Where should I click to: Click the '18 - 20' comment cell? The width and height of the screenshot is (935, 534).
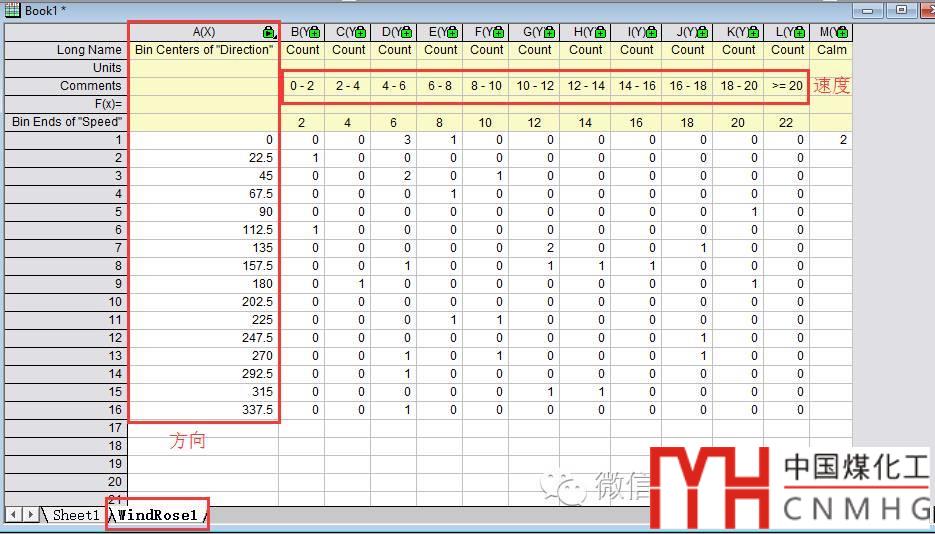(x=738, y=86)
